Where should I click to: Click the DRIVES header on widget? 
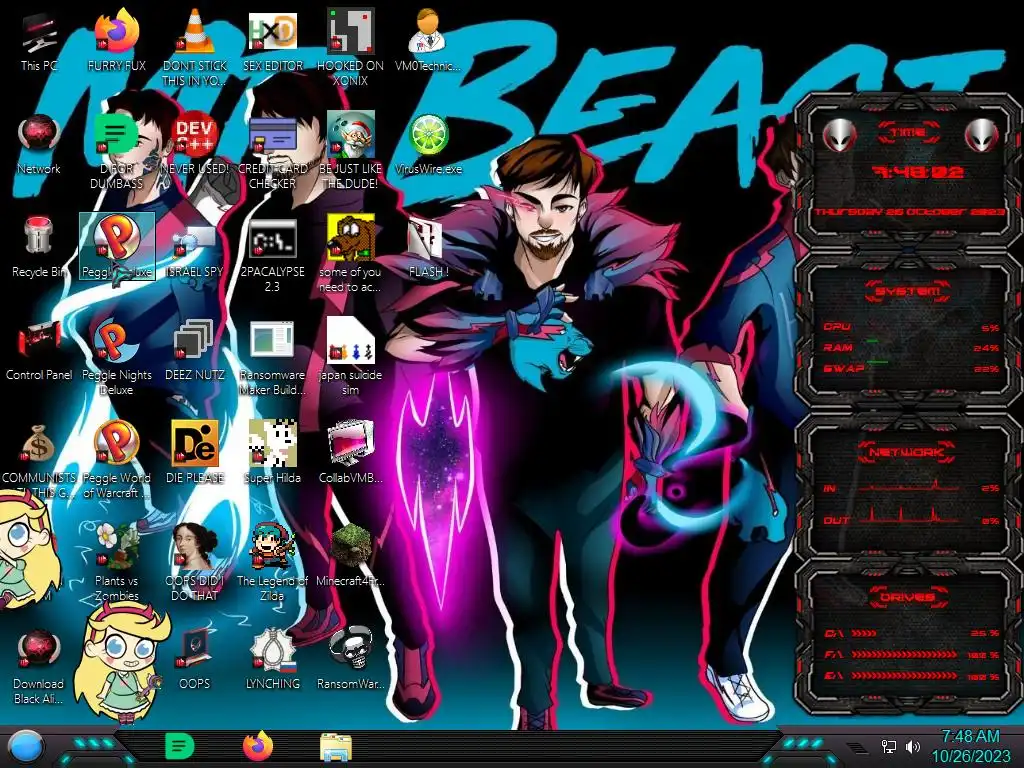[907, 597]
